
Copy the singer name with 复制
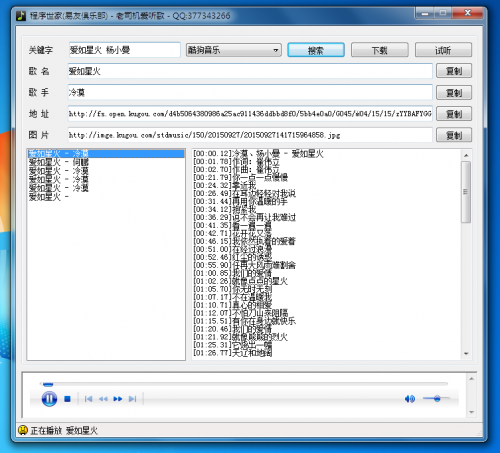point(454,92)
